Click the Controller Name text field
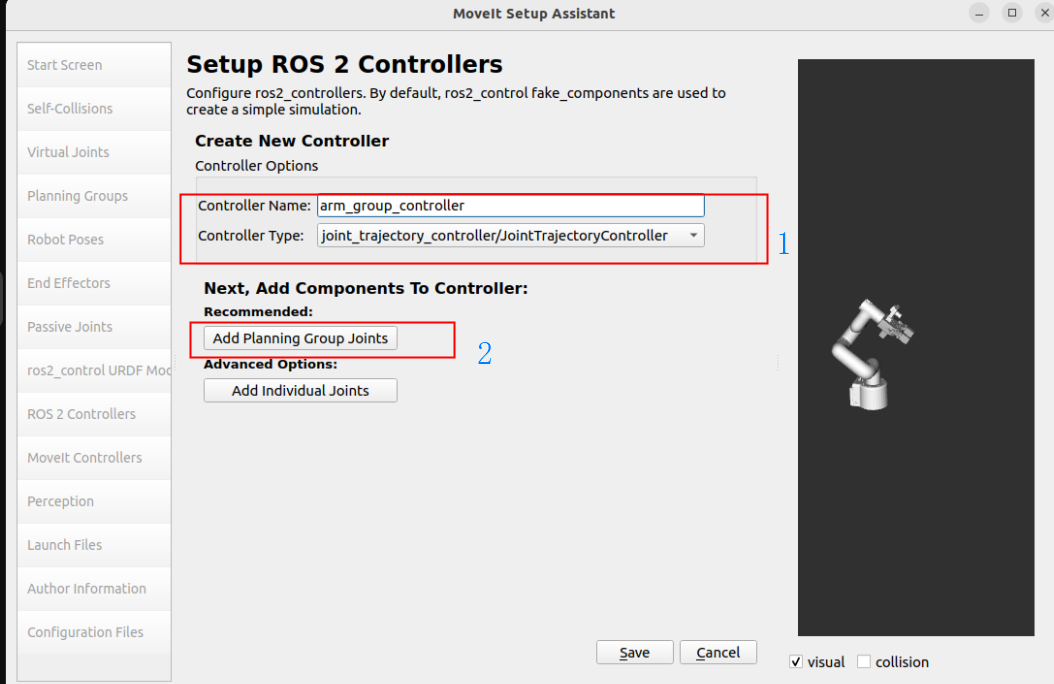Screen dimensions: 1054x684 pyautogui.click(x=511, y=206)
